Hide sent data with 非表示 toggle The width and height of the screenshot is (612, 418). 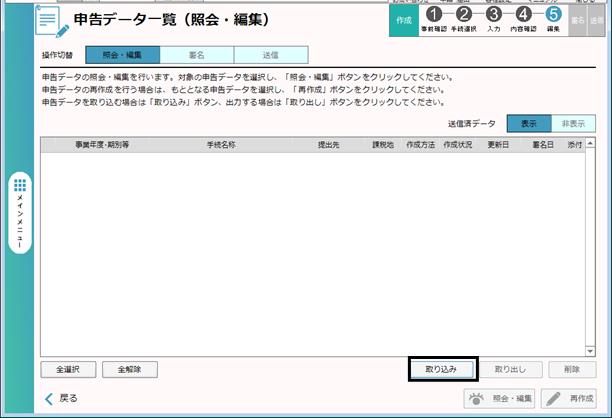pos(573,124)
